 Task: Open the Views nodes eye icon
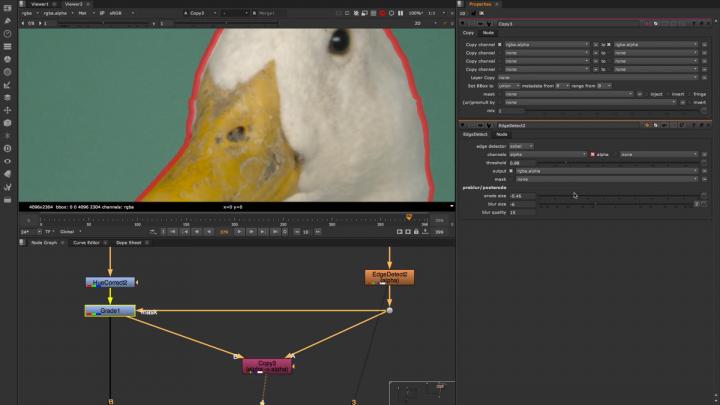7,162
